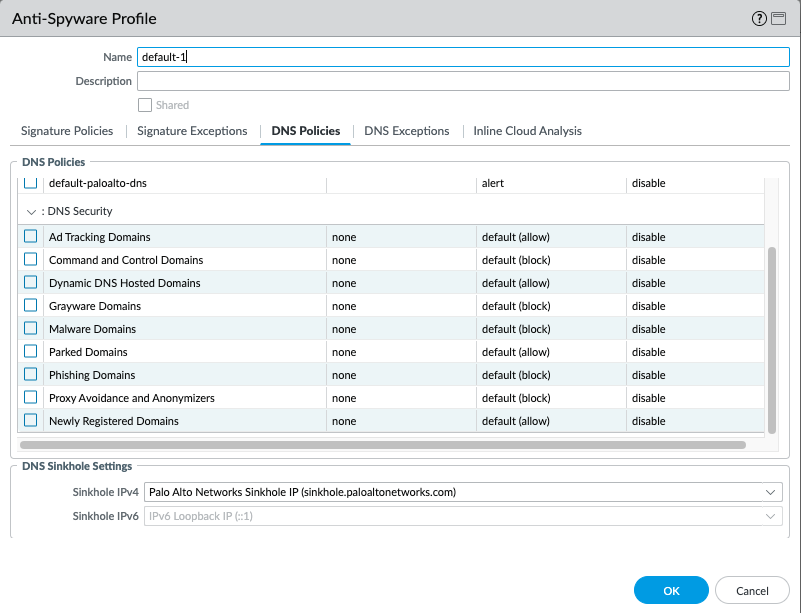Screen dimensions: 801x613
Task: Switch to the Signature Policies tab
Action: [x=66, y=131]
